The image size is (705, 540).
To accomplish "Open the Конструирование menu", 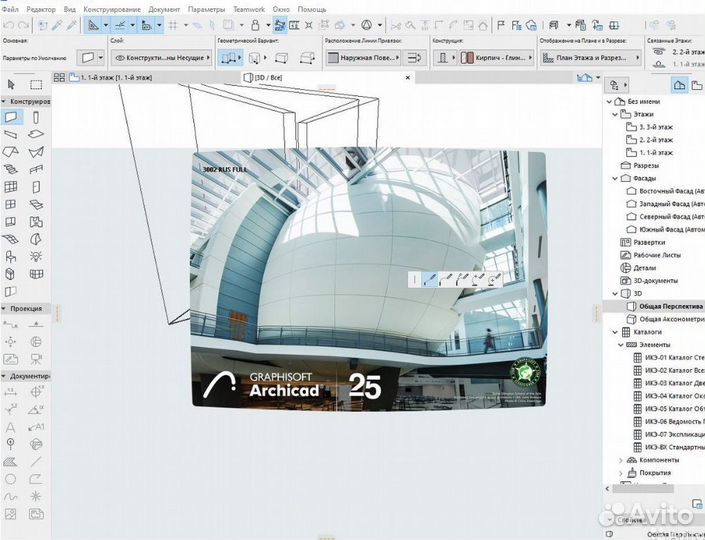I will coord(112,9).
